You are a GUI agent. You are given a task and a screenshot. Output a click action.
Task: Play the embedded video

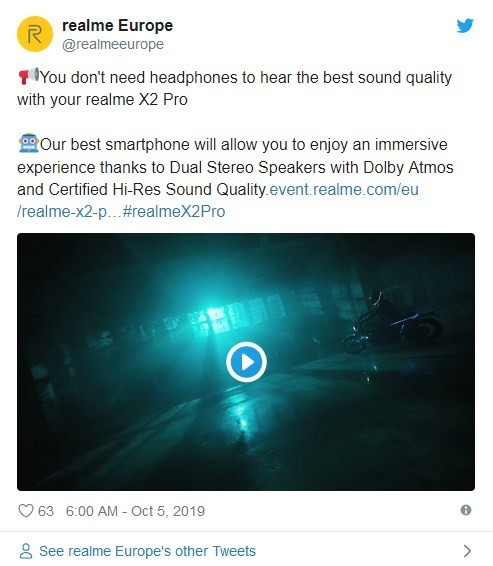[246, 362]
